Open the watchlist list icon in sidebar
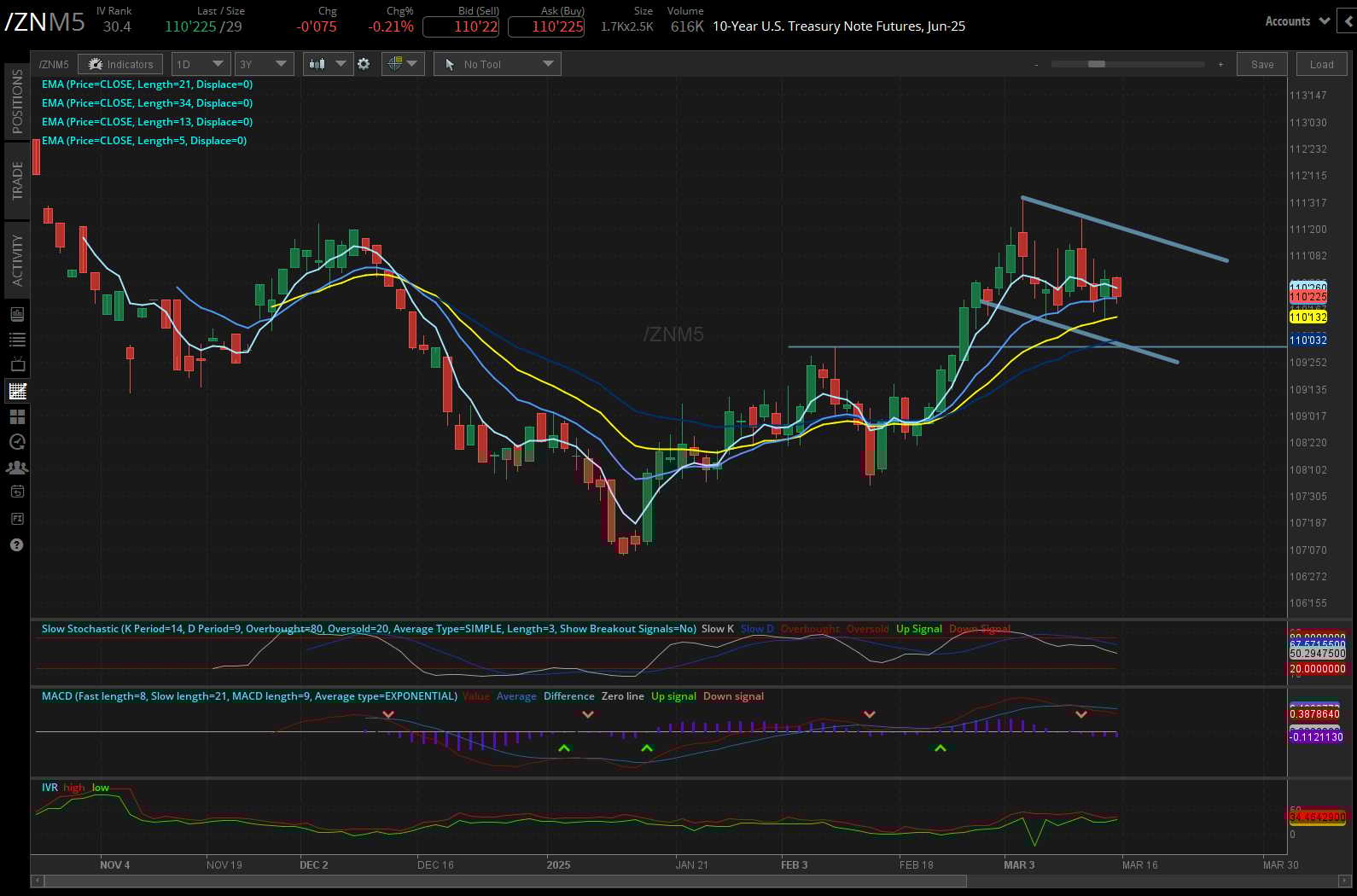Viewport: 1357px width, 896px height. 17,340
